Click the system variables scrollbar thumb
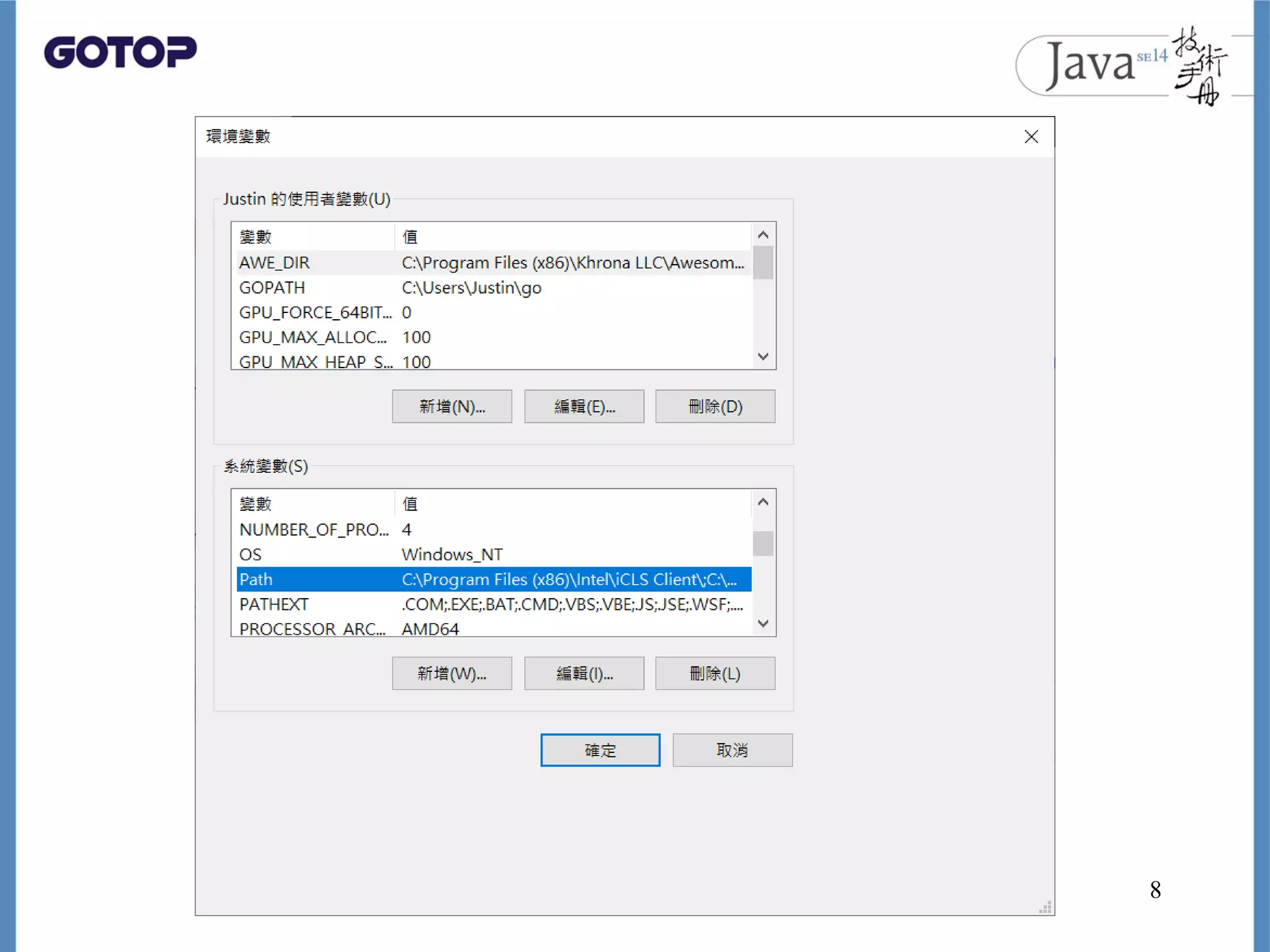1270x952 pixels. [763, 544]
